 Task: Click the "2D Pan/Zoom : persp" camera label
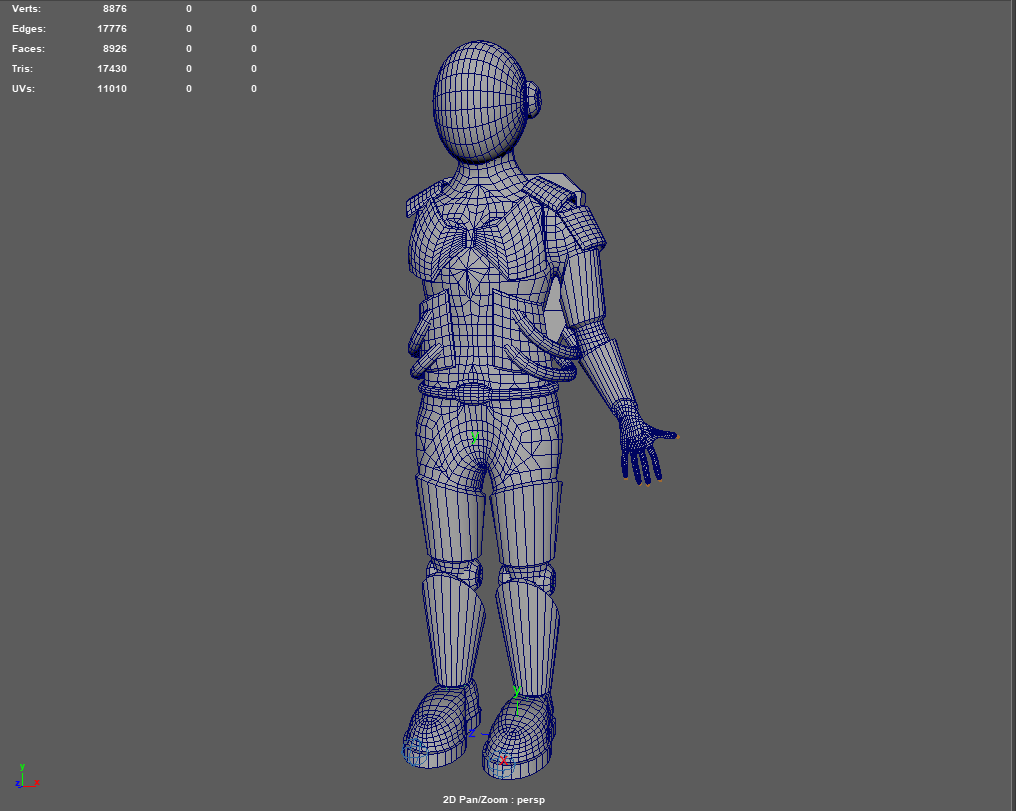[493, 800]
